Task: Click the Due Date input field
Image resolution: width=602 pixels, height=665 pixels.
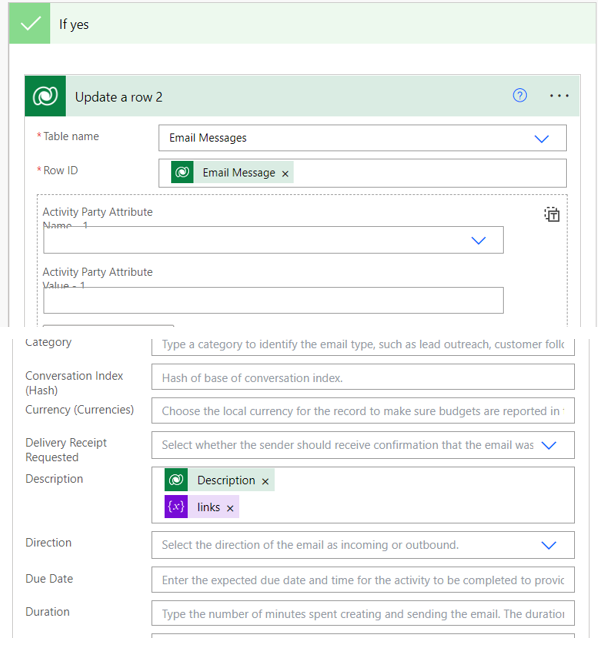Action: pos(363,580)
